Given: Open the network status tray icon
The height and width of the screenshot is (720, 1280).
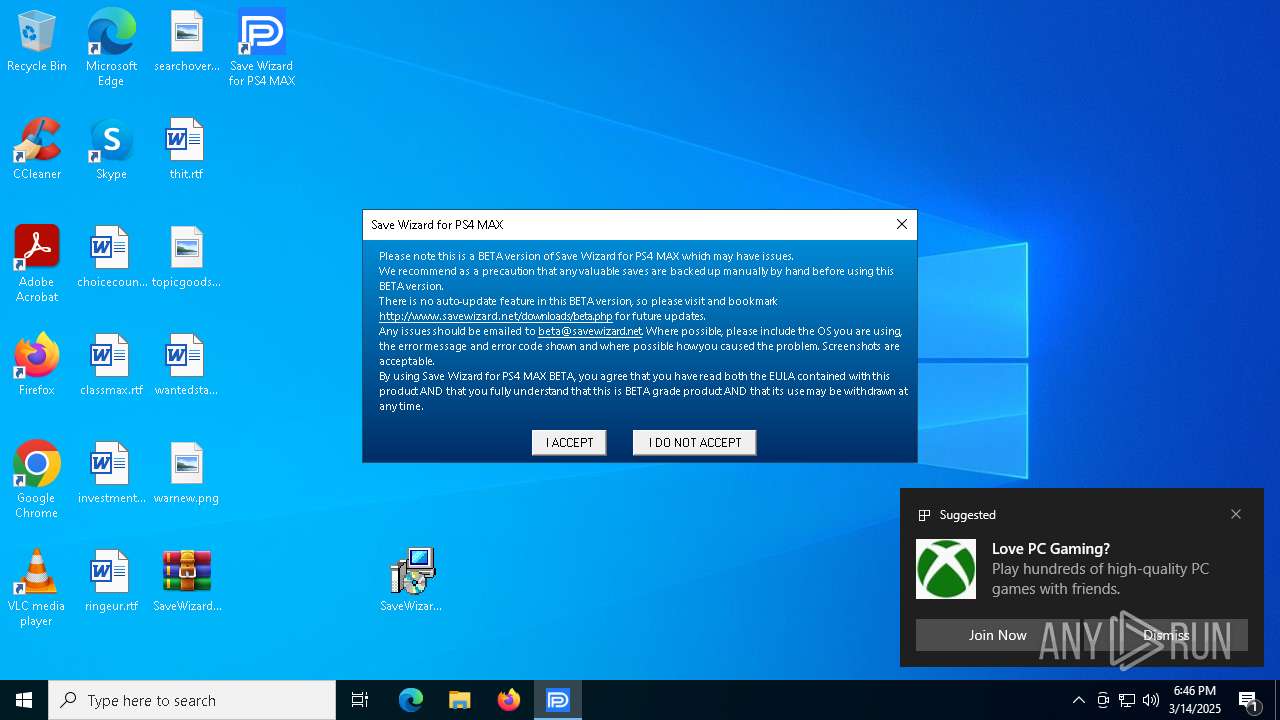Looking at the screenshot, I should pos(1127,700).
